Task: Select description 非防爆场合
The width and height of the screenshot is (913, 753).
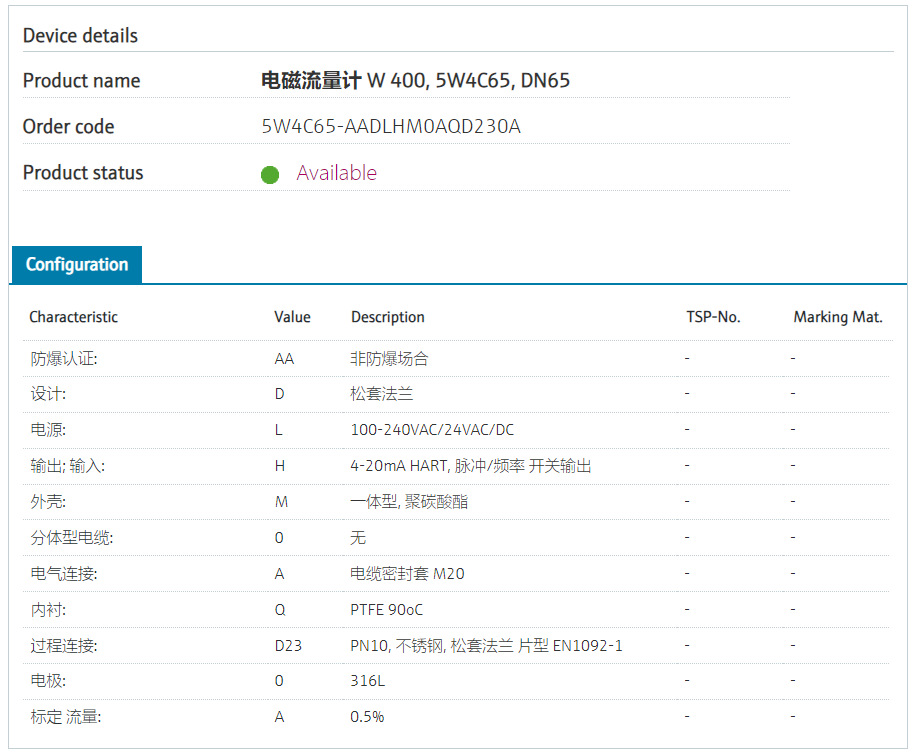Action: click(389, 359)
